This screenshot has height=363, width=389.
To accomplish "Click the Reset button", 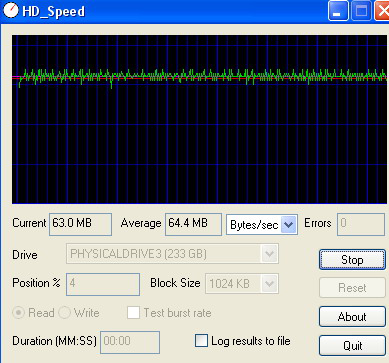I will (x=352, y=287).
